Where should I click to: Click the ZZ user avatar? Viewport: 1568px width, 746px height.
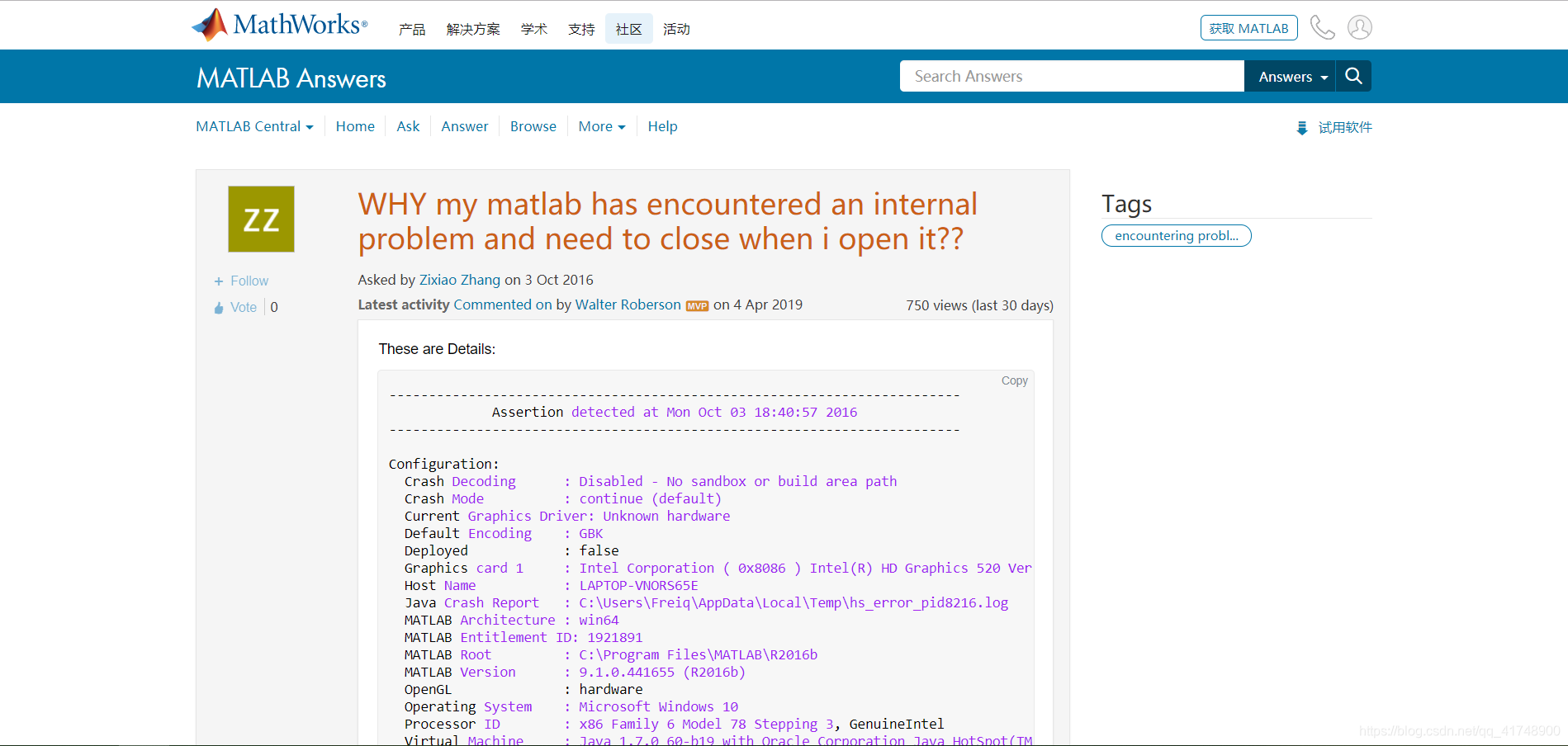(261, 219)
